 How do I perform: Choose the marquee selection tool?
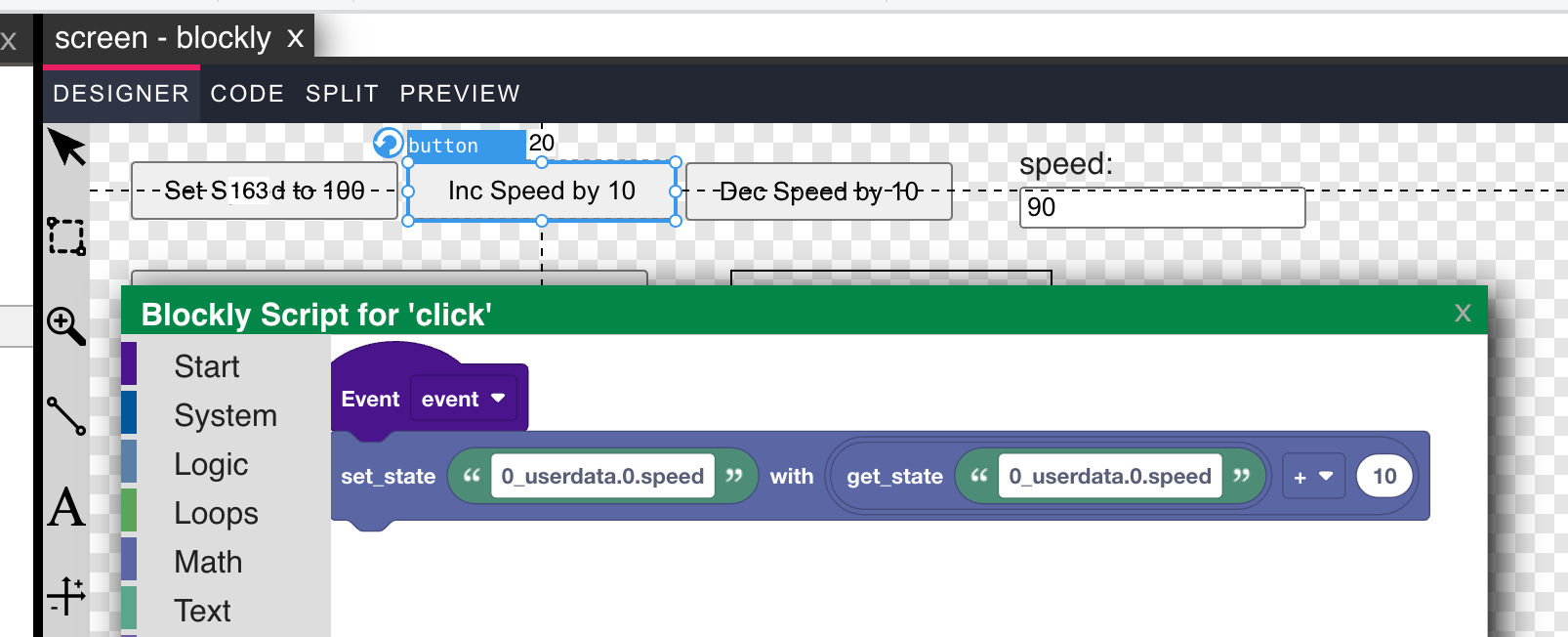tap(66, 235)
